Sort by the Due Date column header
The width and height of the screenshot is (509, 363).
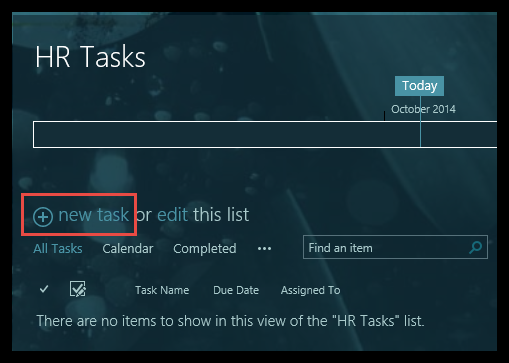236,290
